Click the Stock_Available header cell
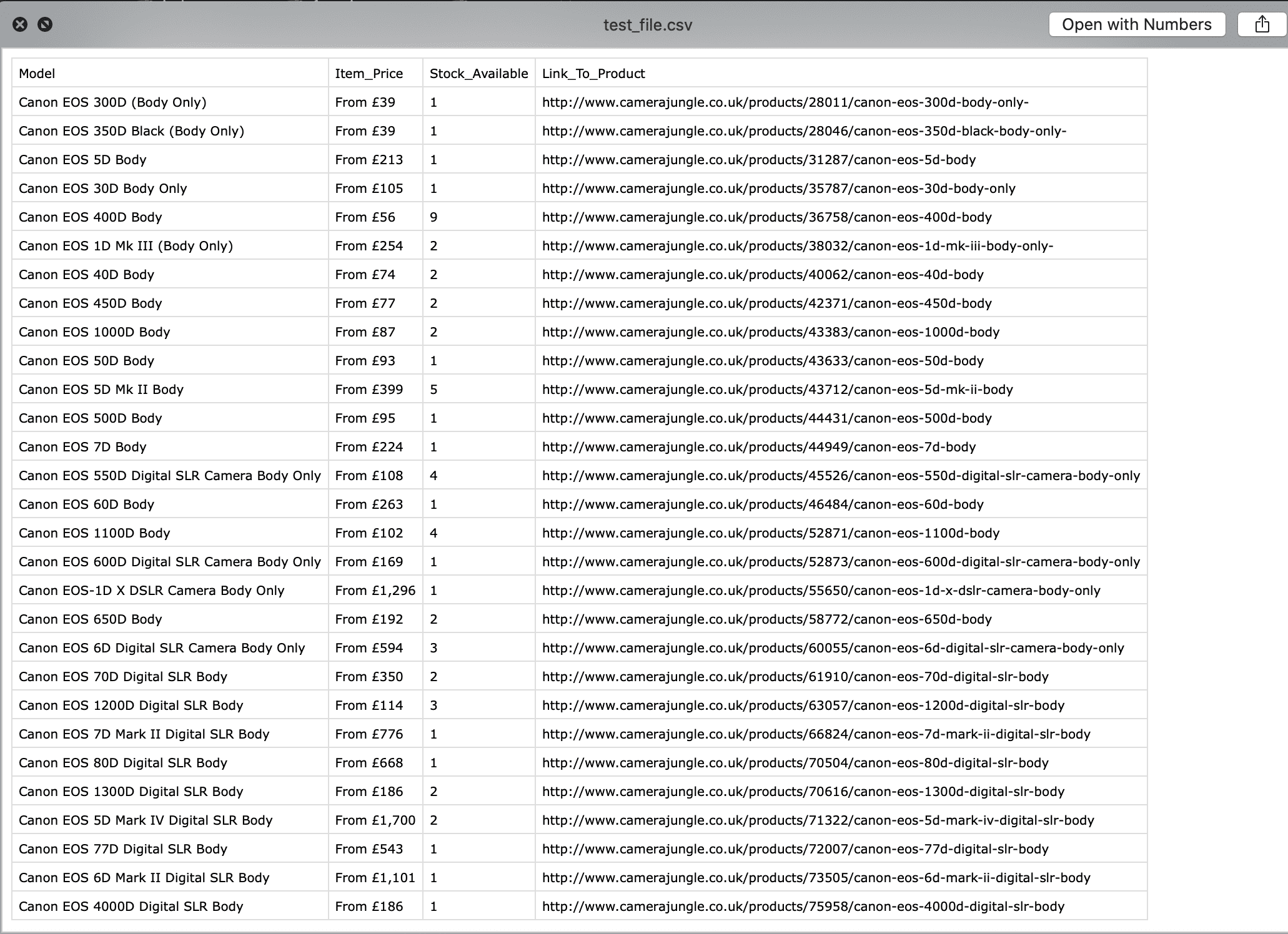Screen dimensions: 1288x934 point(478,74)
